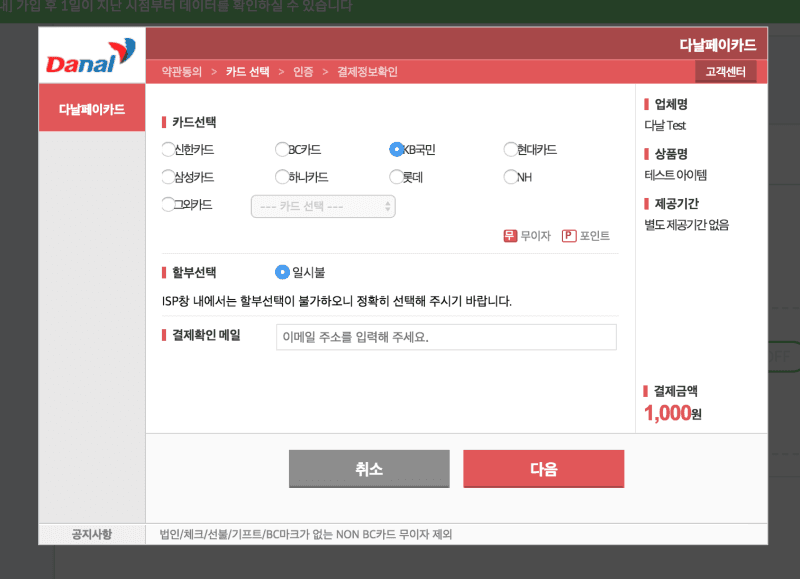Select the 롯데 radio button
The height and width of the screenshot is (579, 800).
coord(396,177)
